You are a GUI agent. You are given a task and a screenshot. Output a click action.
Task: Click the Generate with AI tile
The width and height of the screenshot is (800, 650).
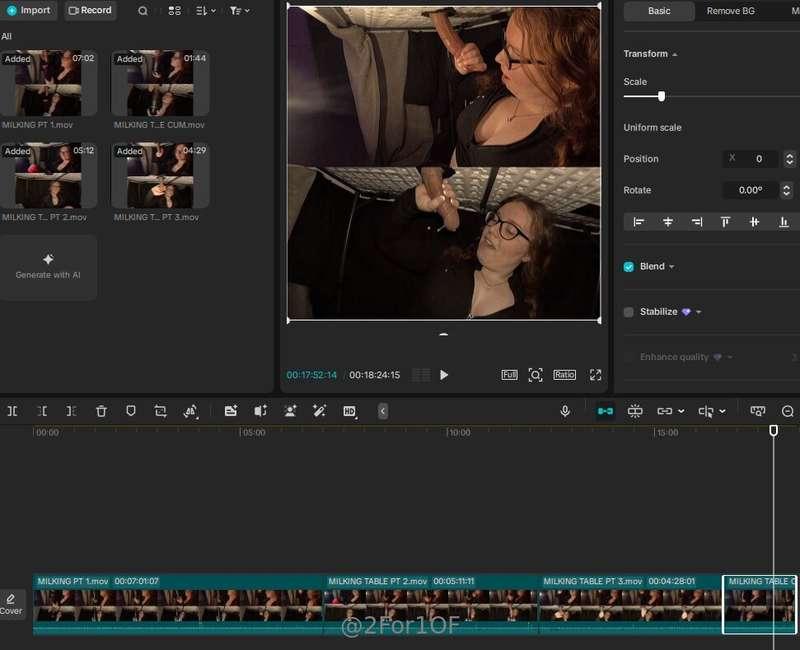coord(48,267)
